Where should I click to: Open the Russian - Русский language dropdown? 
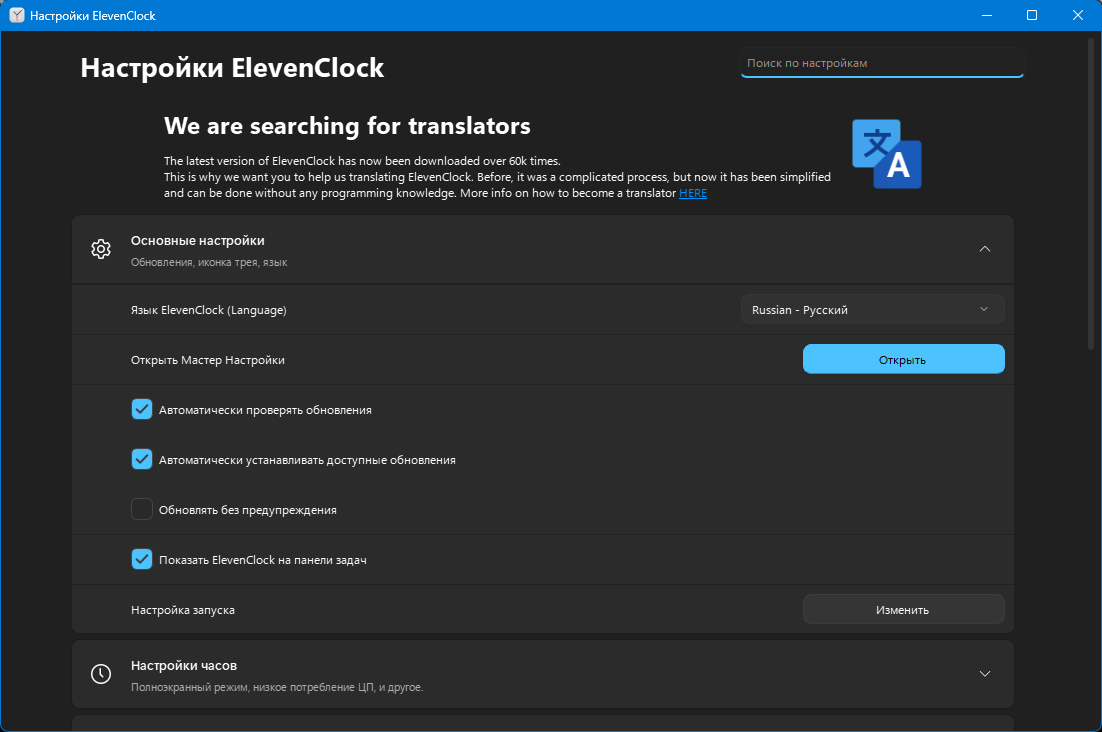click(872, 310)
